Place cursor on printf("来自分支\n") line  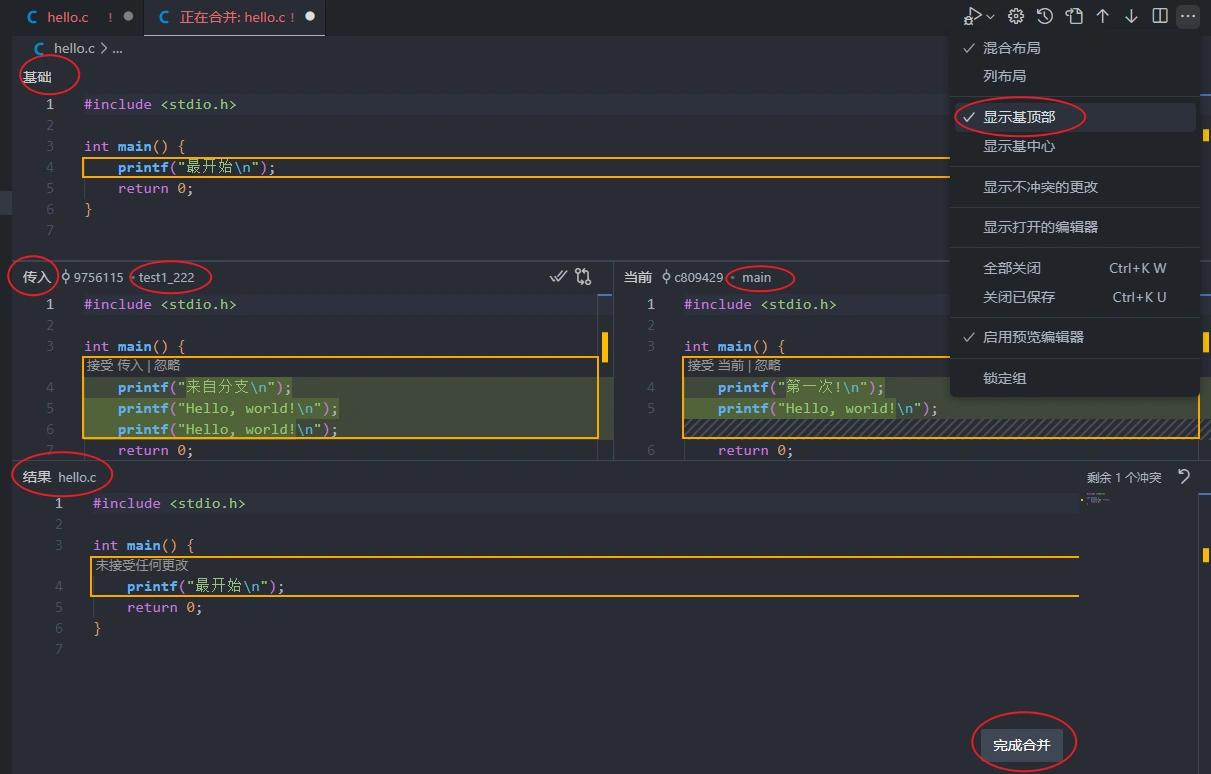pyautogui.click(x=205, y=387)
